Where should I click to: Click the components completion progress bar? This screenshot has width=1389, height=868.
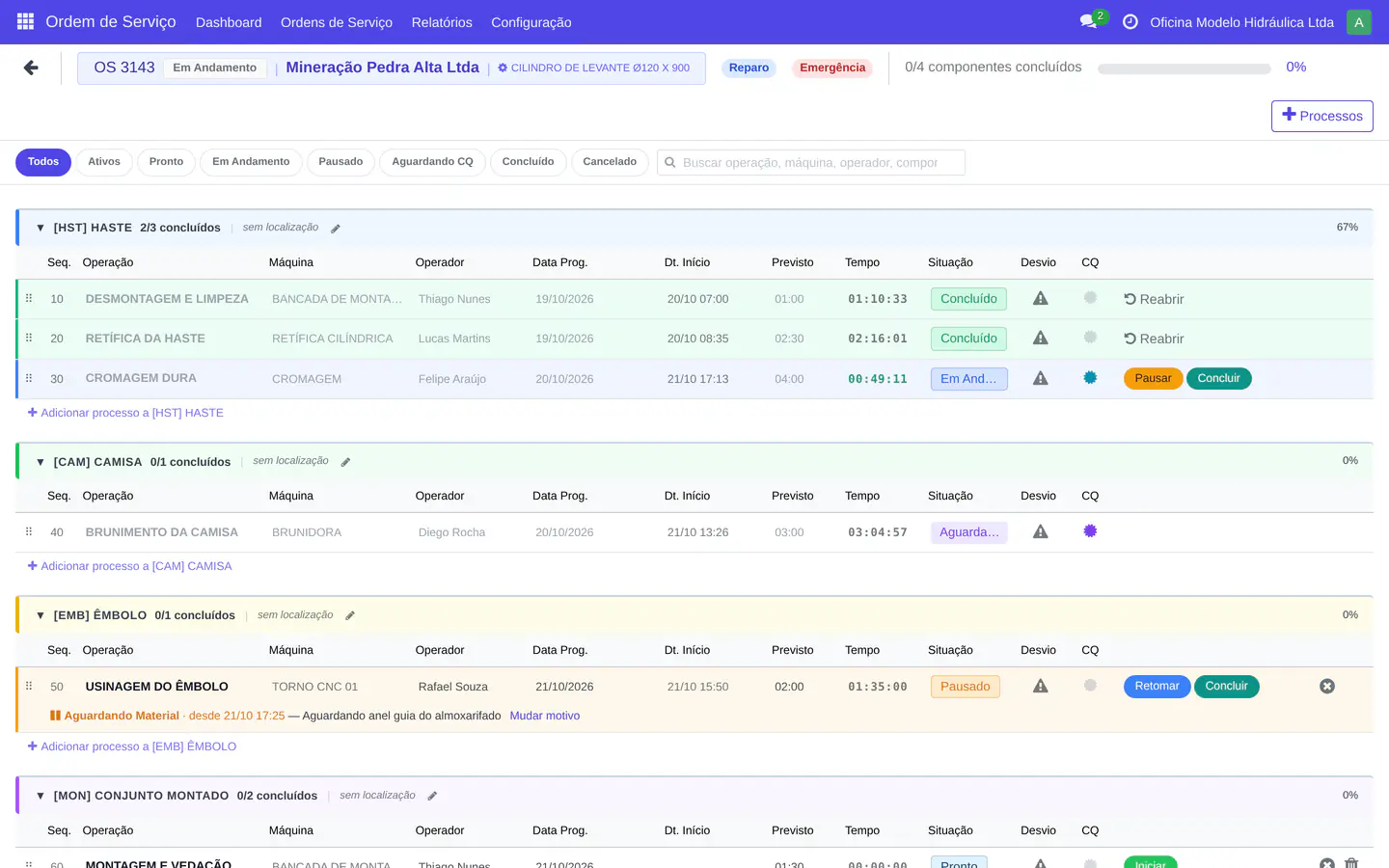click(1184, 68)
